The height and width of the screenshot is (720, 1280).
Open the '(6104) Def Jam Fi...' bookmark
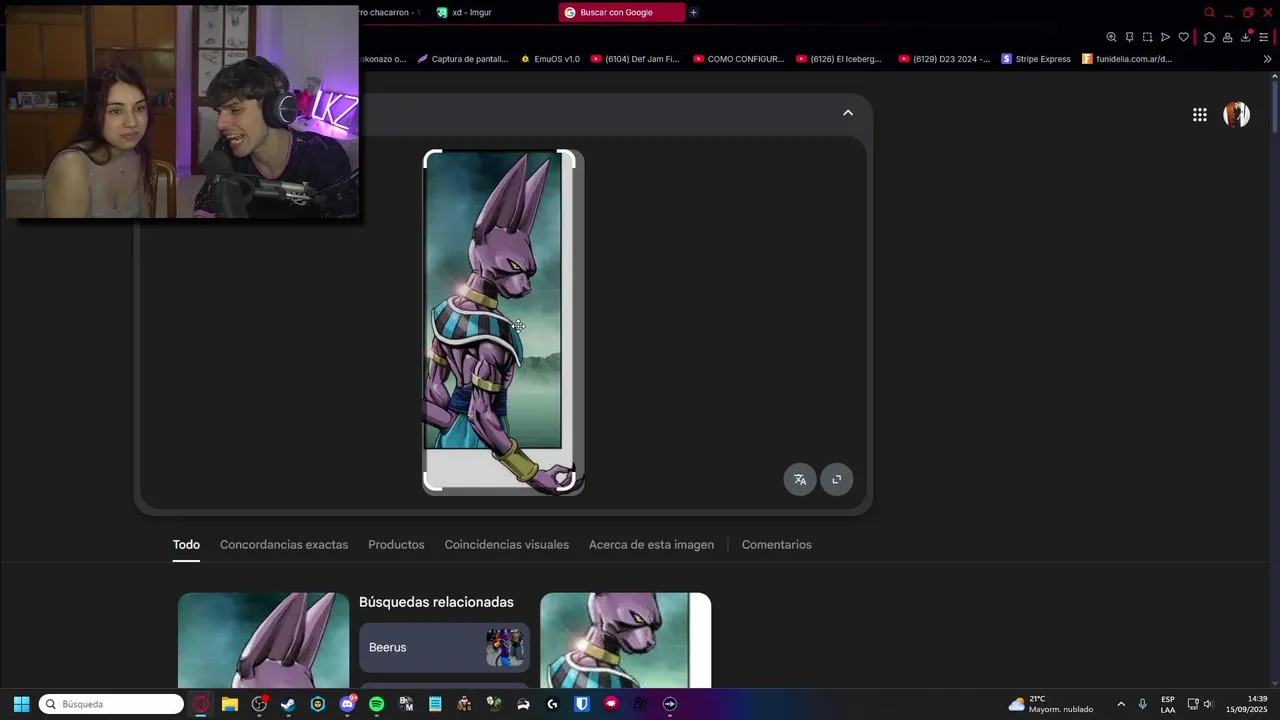(x=635, y=59)
